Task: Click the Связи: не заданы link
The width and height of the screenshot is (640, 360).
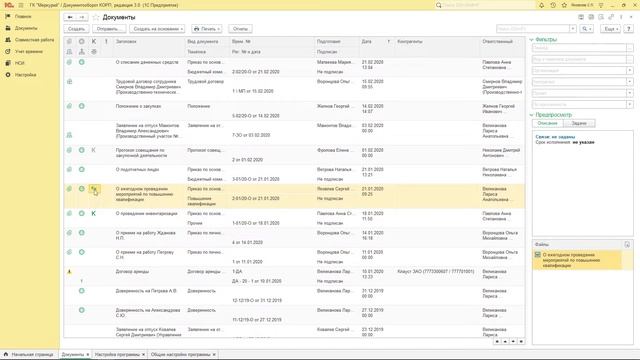Action: (x=555, y=137)
